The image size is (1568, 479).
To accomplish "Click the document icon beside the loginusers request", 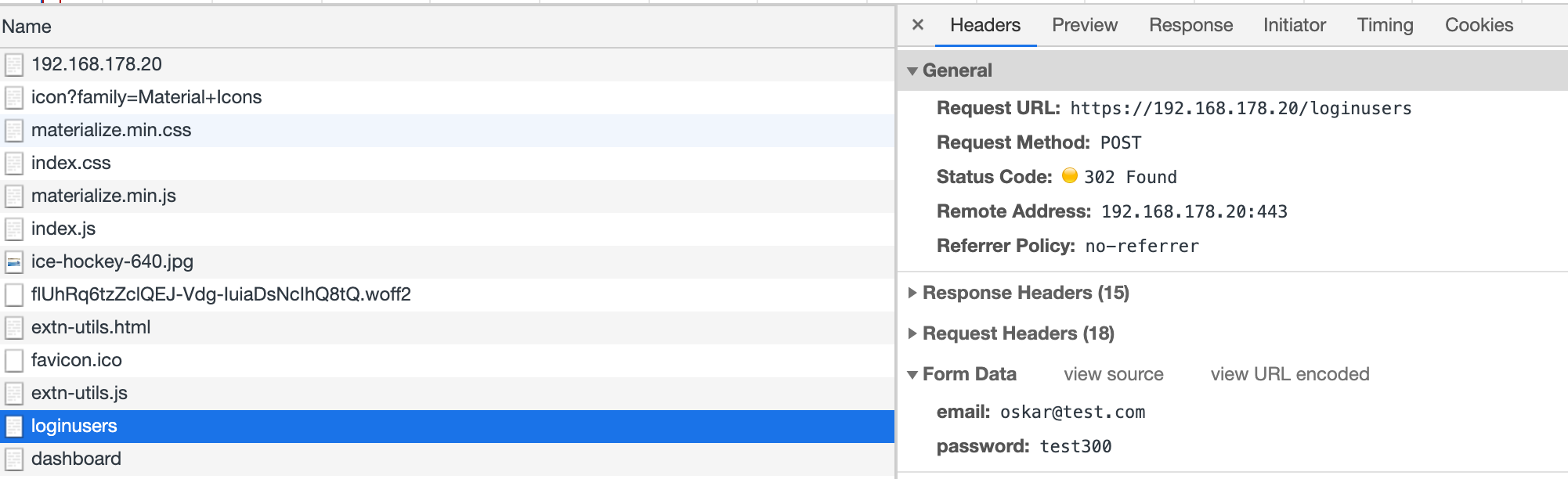I will pos(14,426).
